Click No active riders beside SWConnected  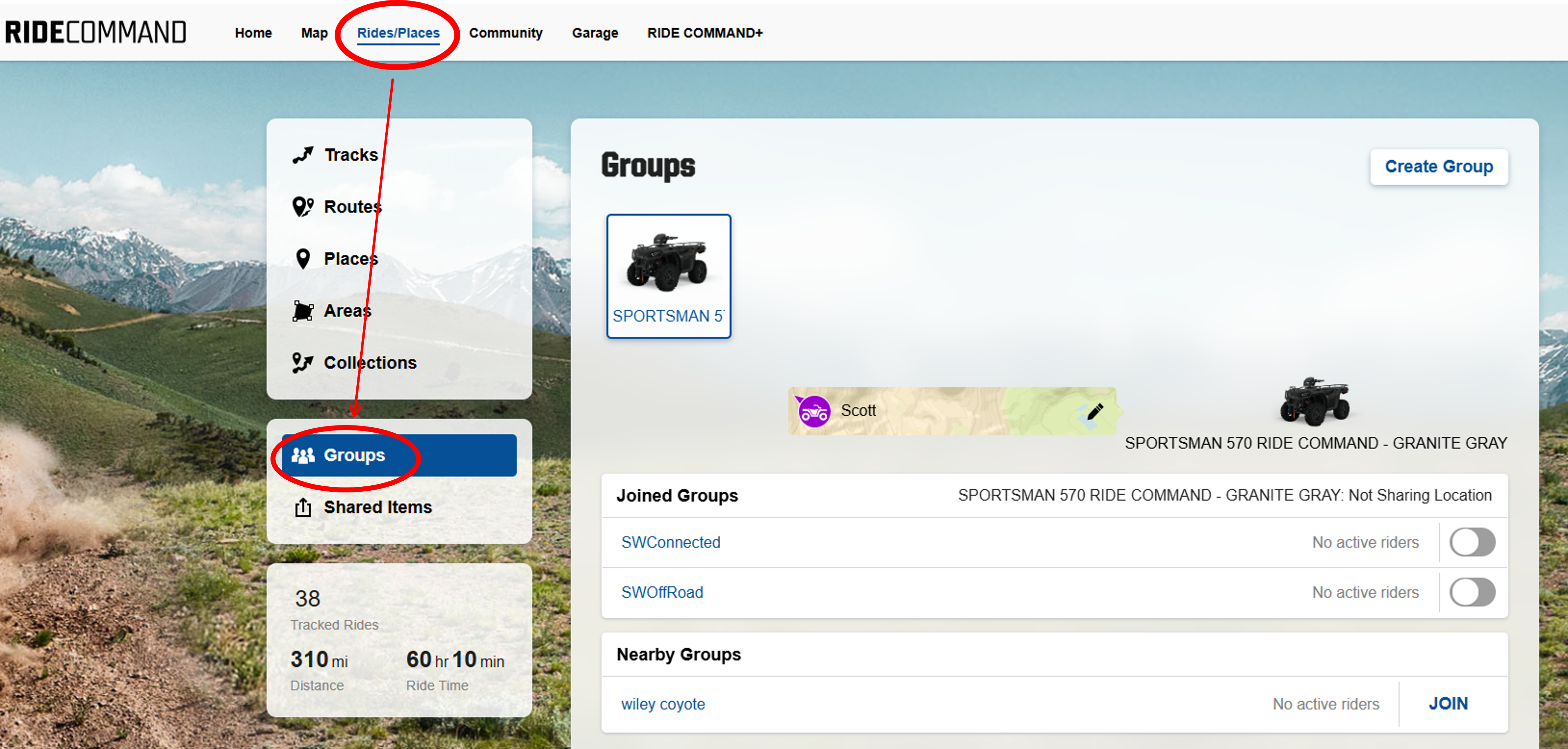(x=1365, y=542)
